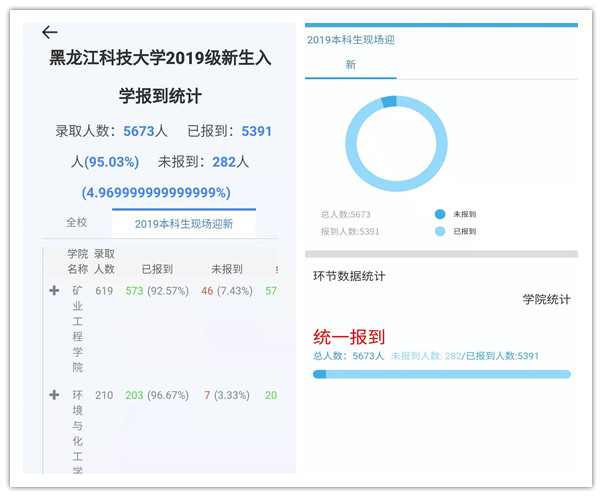Viewport: 602px width, 497px height.
Task: Click the dark blue 未报到 legend dot
Action: point(440,214)
